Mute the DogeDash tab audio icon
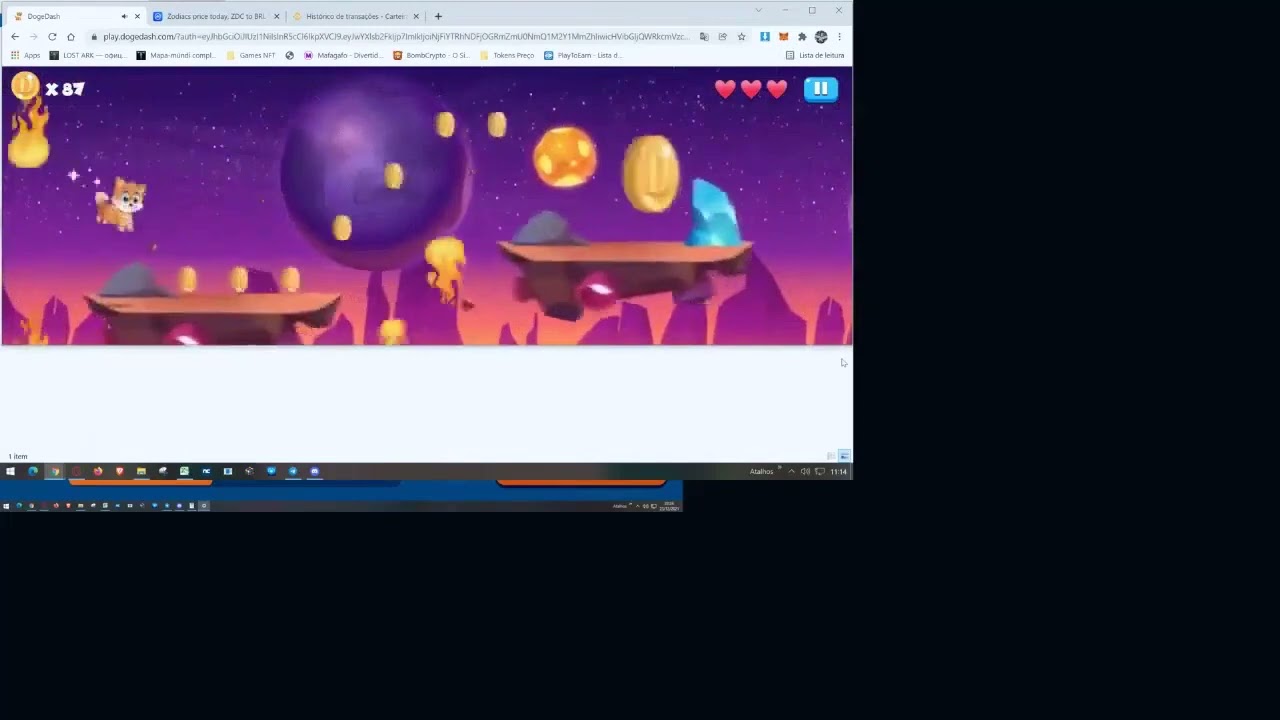The image size is (1280, 720). pos(124,16)
